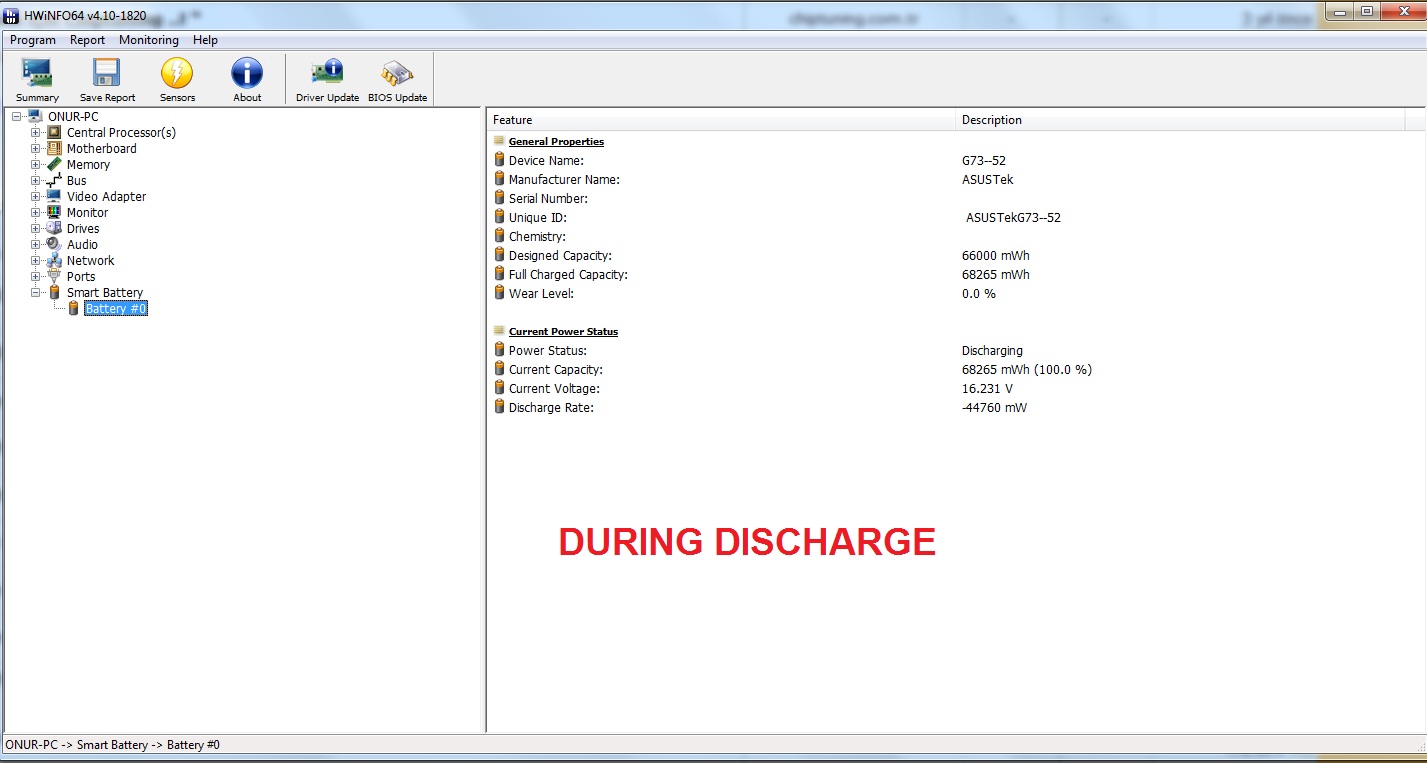Image resolution: width=1427 pixels, height=763 pixels.
Task: Click the General Properties section icon
Action: coord(499,141)
